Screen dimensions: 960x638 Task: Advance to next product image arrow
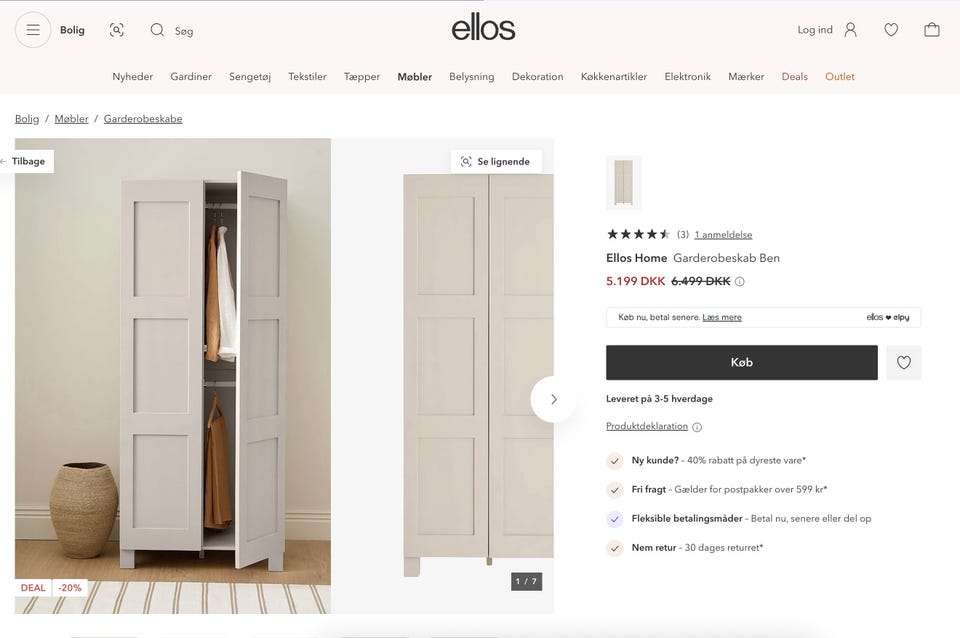click(x=553, y=399)
